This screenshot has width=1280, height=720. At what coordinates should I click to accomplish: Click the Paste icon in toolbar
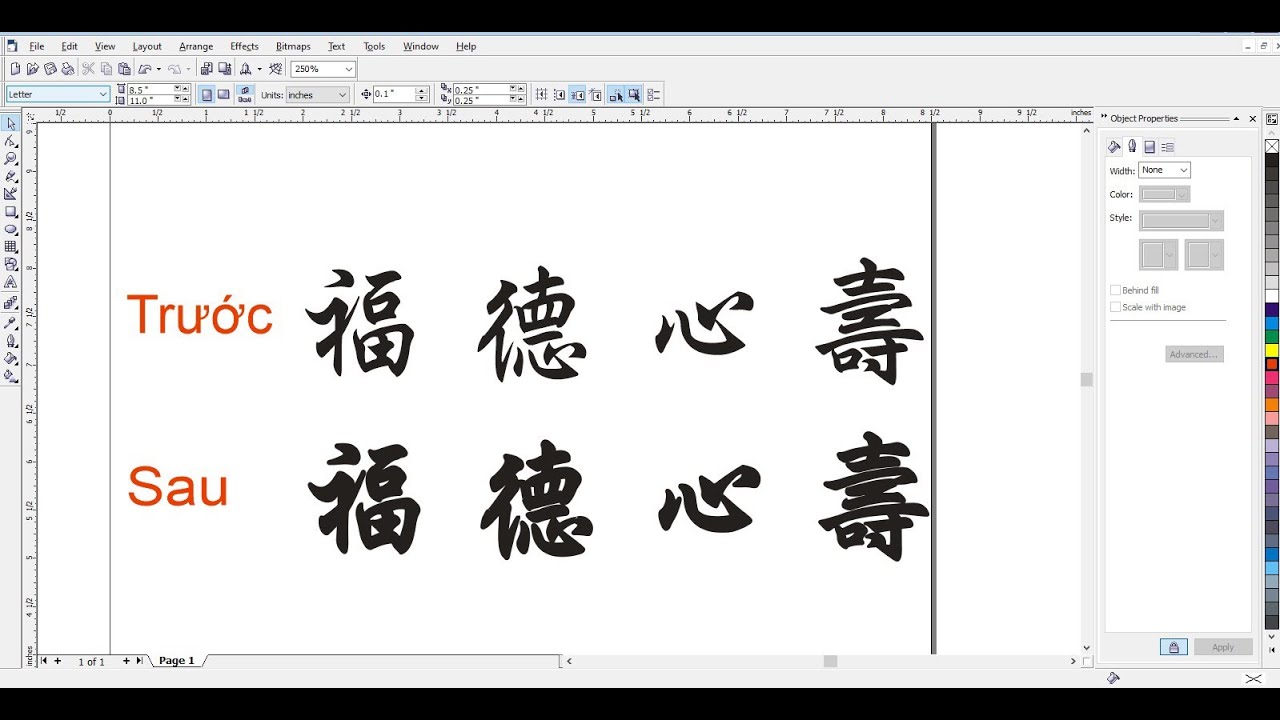(124, 69)
